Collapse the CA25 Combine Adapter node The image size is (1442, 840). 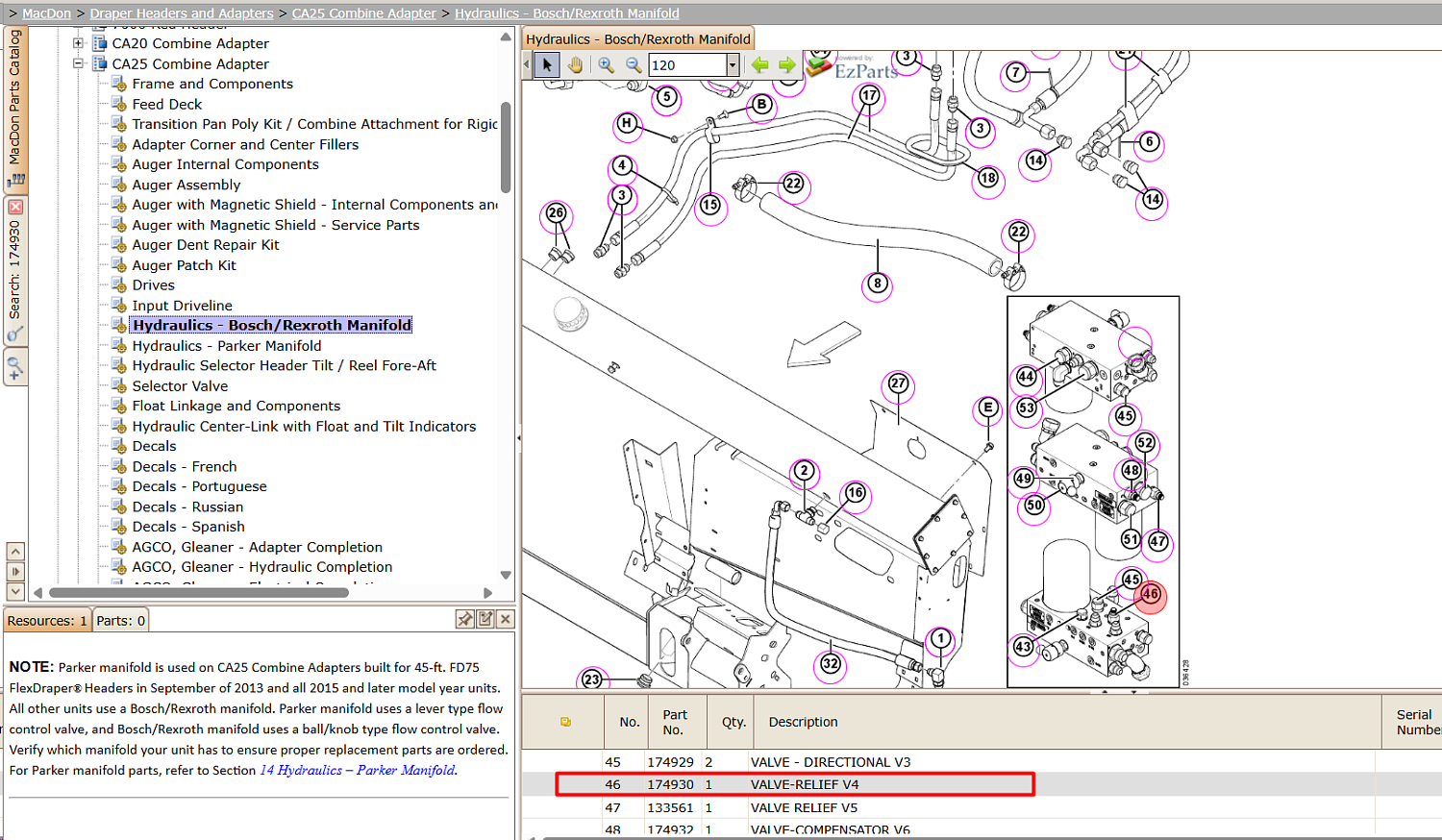click(79, 63)
